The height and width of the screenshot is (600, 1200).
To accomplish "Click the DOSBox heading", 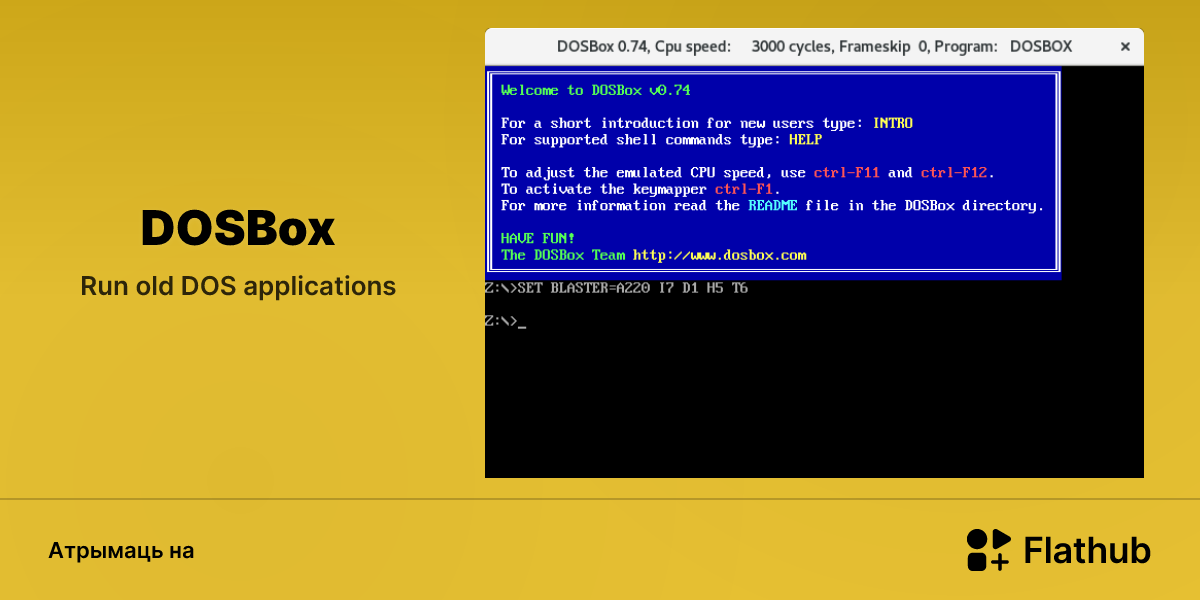I will click(x=238, y=229).
